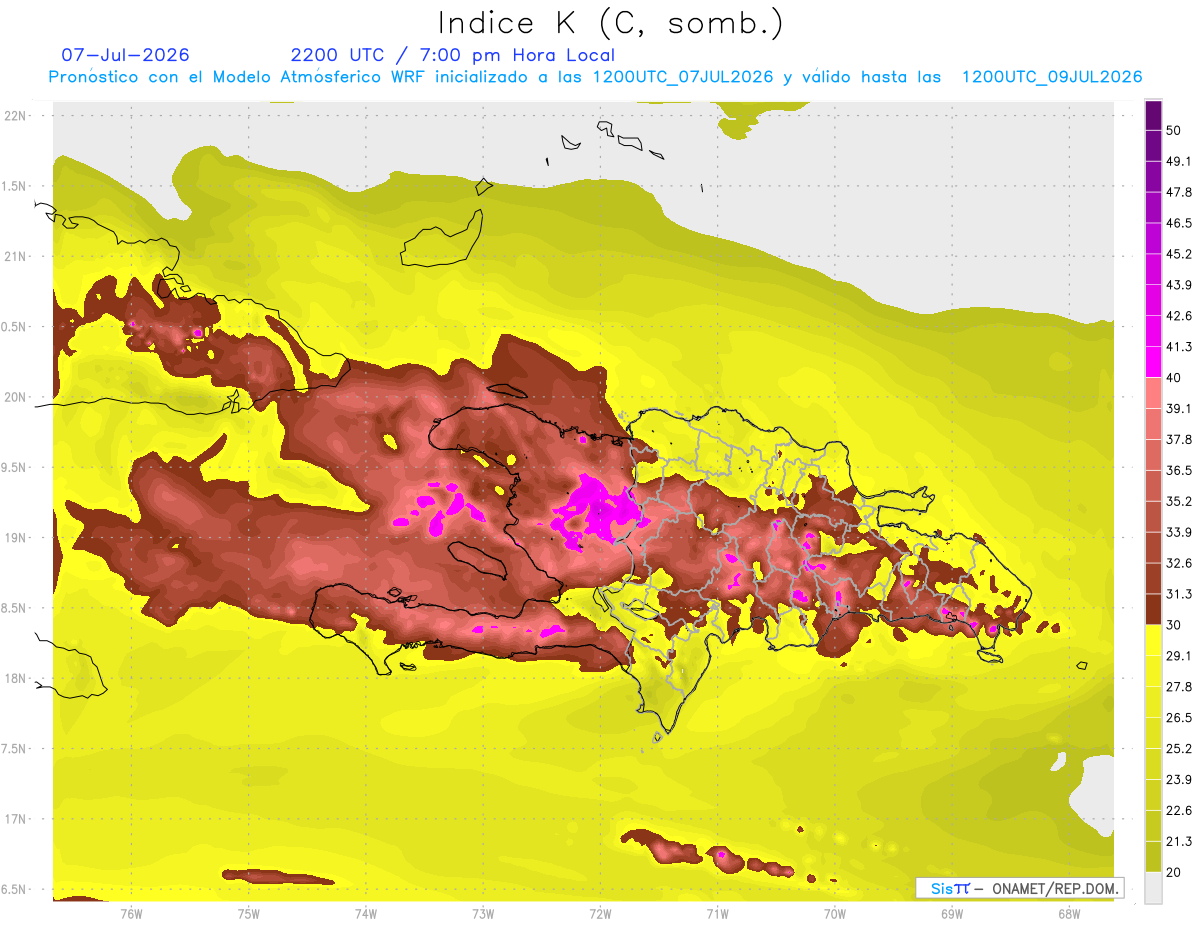Viewport: 1200px width, 927px height.
Task: Click the legend value '23.9'
Action: [x=1179, y=780]
